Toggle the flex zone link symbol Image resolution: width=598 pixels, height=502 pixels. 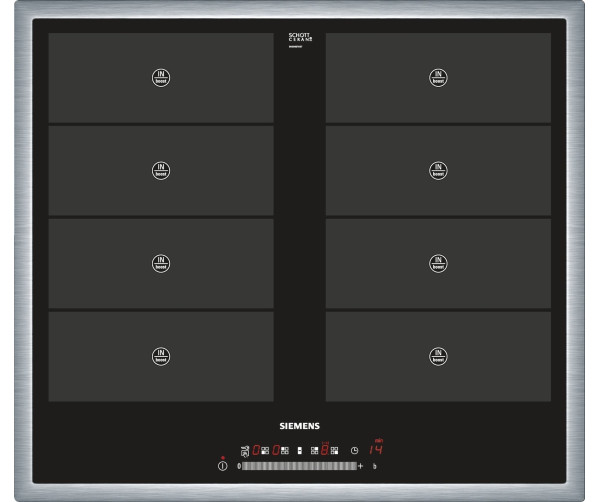pyautogui.click(x=300, y=451)
